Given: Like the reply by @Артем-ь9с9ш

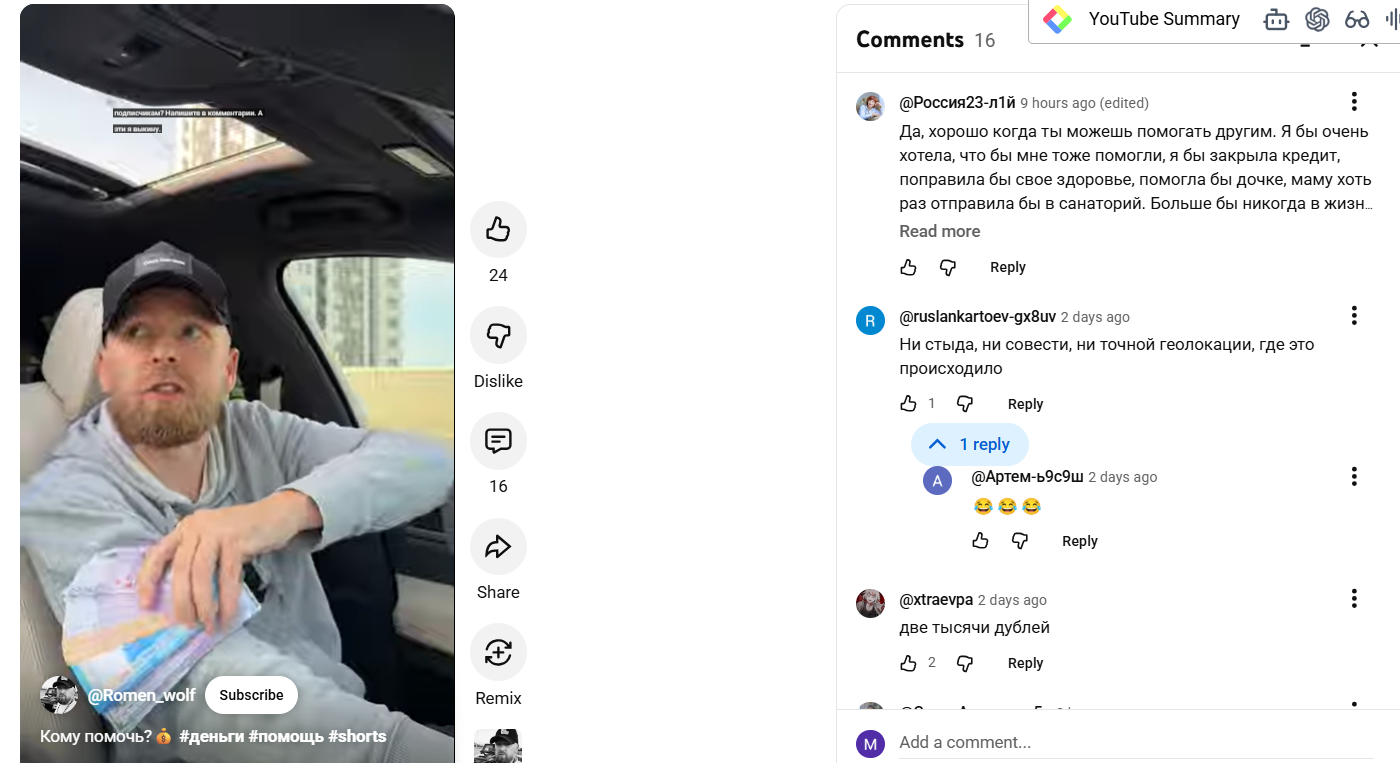Looking at the screenshot, I should coord(980,541).
